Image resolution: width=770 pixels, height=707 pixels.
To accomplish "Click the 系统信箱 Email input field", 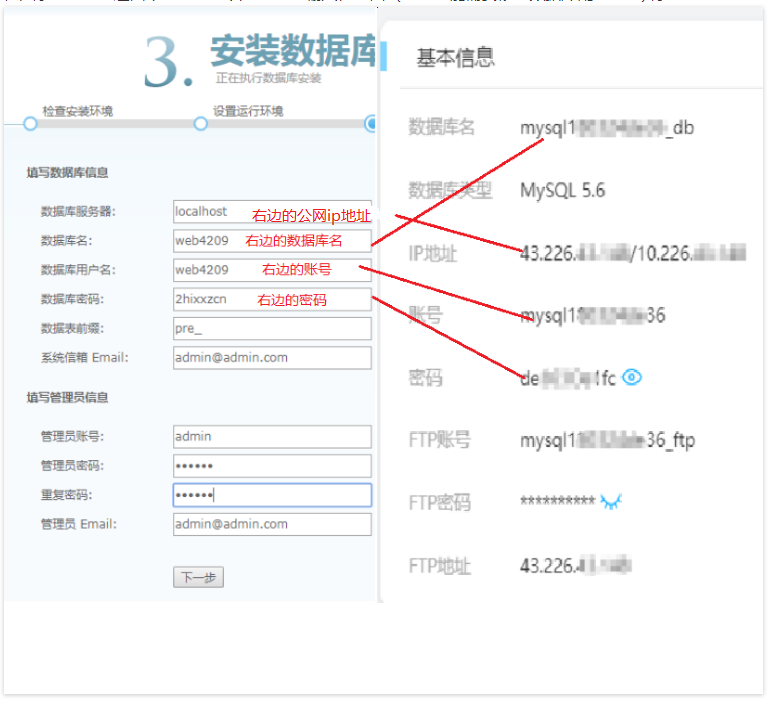I will [271, 357].
